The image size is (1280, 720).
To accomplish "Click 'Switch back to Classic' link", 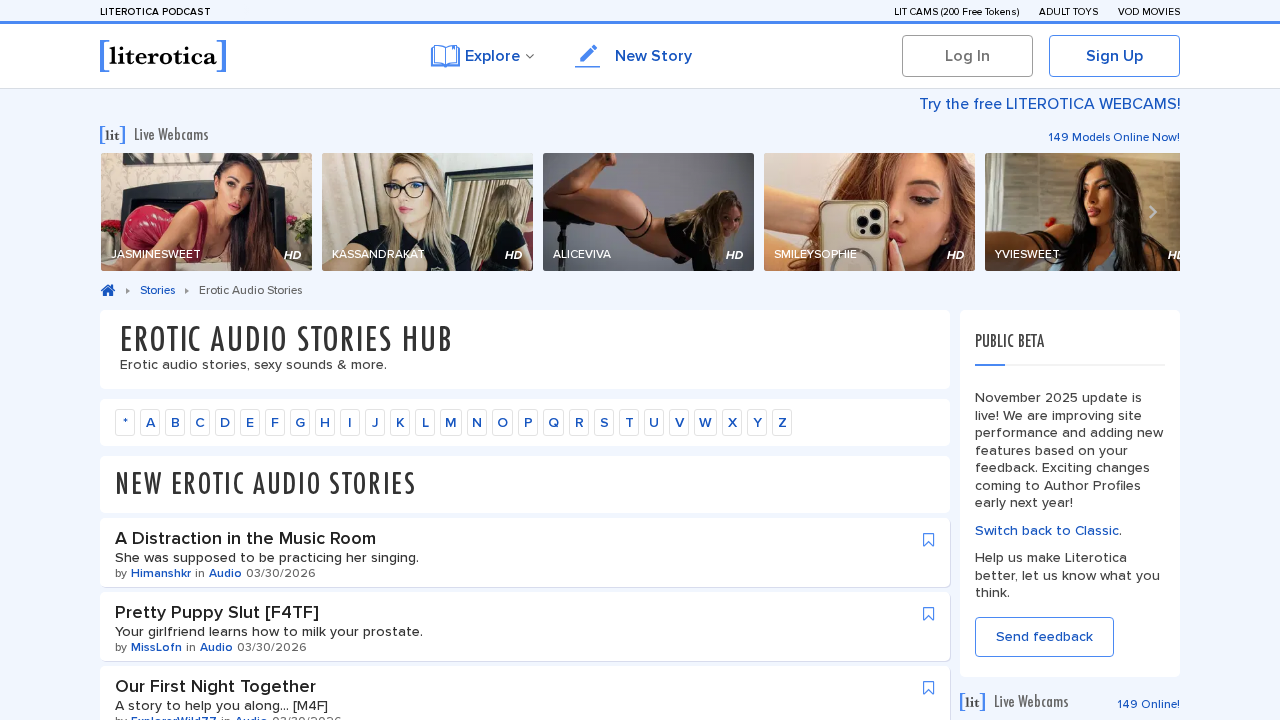I will (x=1047, y=531).
